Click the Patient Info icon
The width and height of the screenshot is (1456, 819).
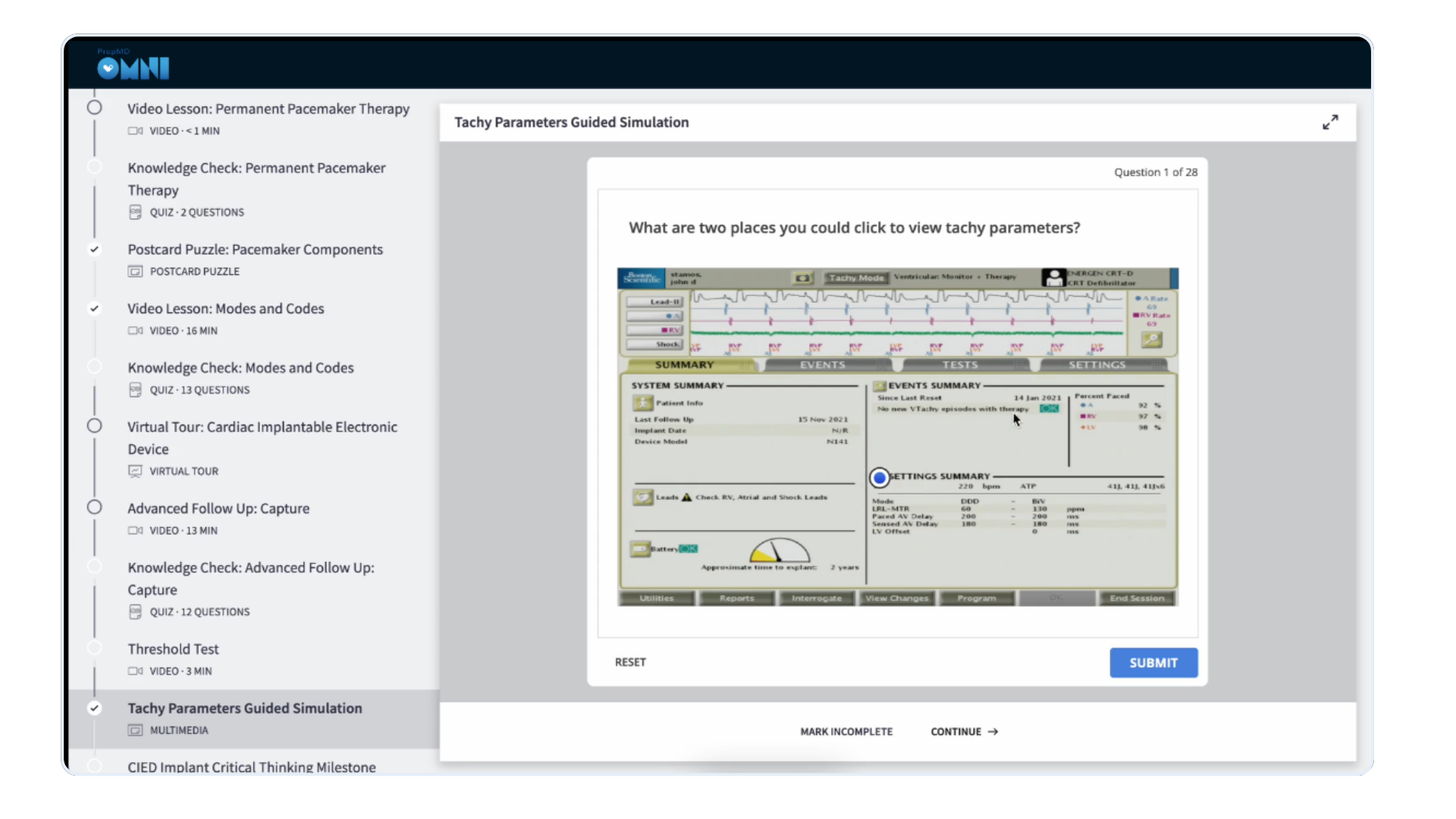642,403
